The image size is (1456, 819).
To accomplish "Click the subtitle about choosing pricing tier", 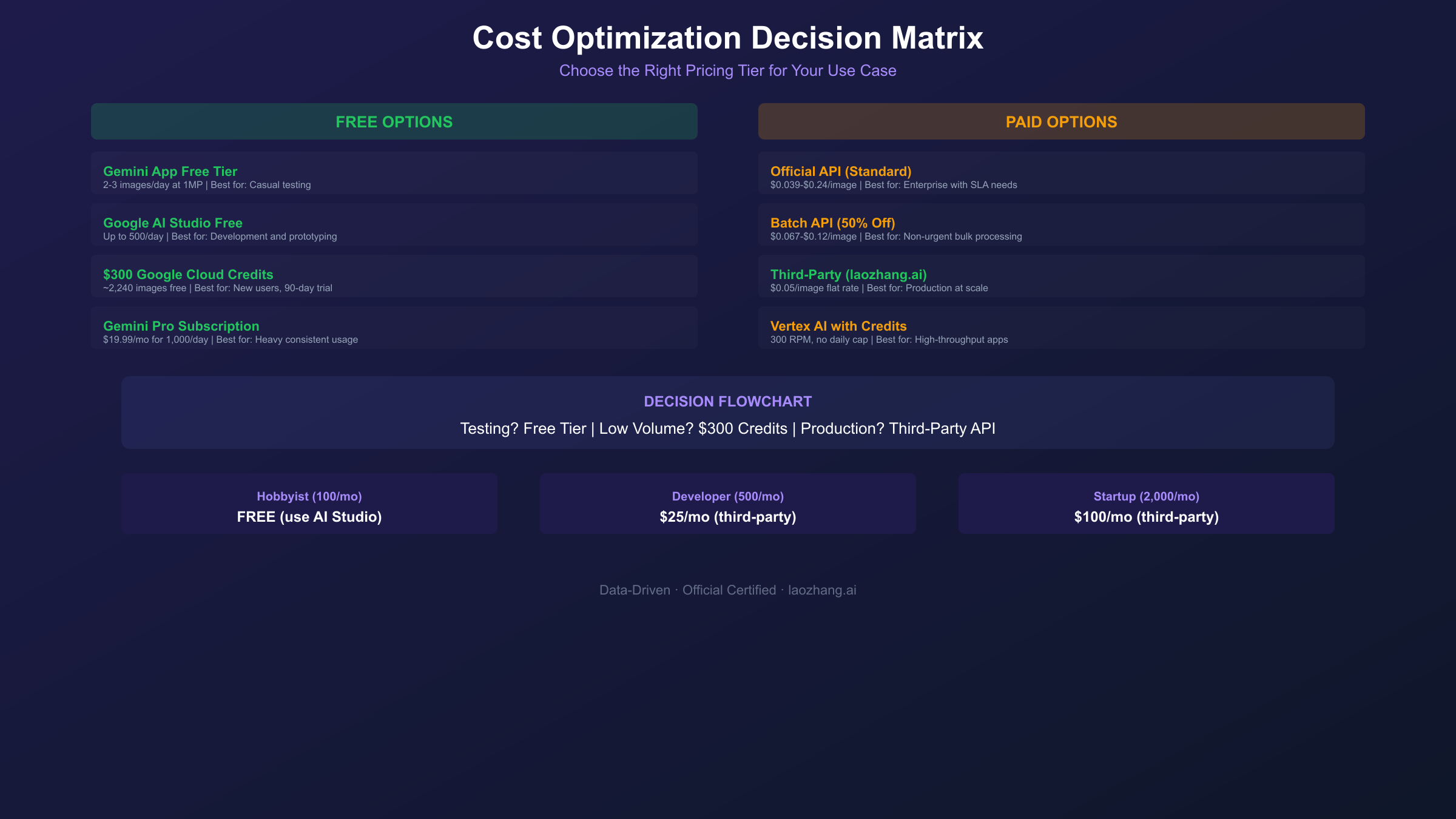I will click(x=727, y=71).
